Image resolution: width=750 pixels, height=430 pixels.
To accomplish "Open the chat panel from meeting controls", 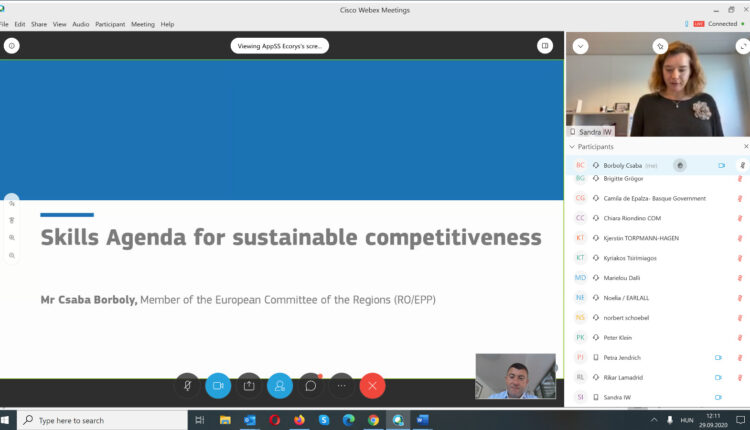I will click(x=311, y=385).
